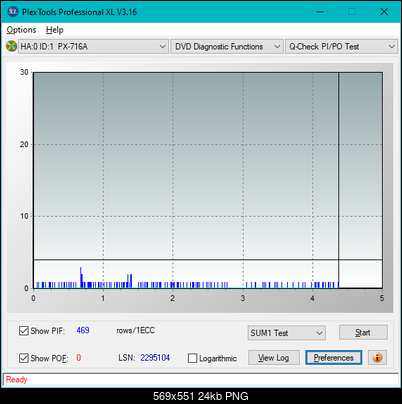This screenshot has width=402, height=404.
Task: Click the orange info icon button
Action: pyautogui.click(x=377, y=358)
